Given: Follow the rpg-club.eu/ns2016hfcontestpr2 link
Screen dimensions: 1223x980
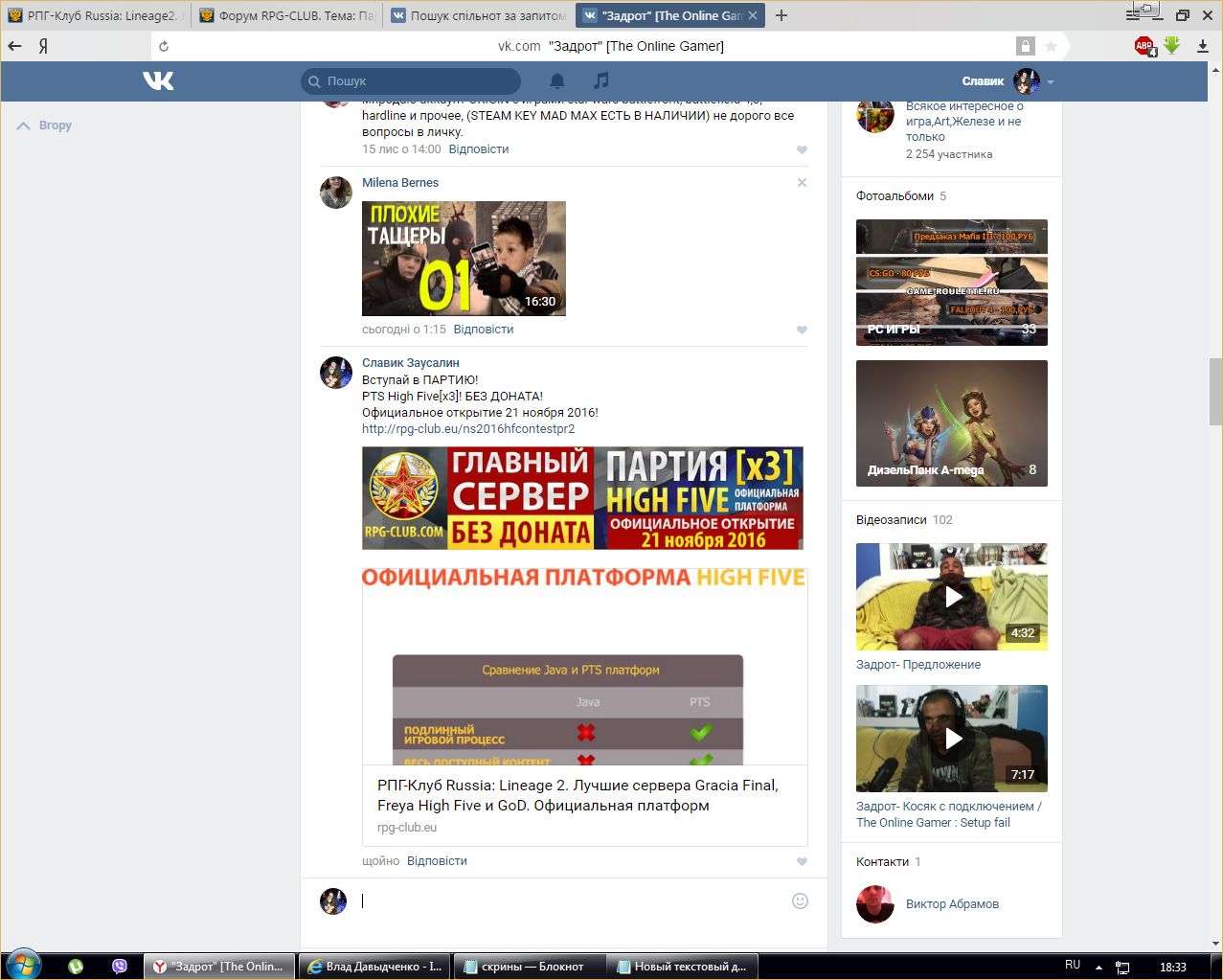Looking at the screenshot, I should click(x=468, y=429).
